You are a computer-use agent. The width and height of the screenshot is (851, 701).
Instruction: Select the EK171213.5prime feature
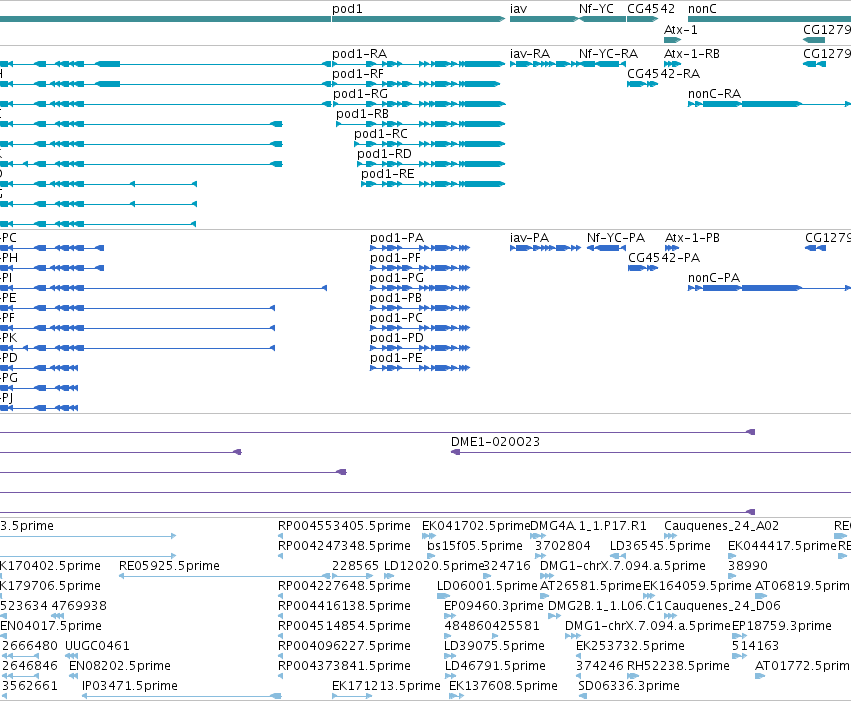coord(352,696)
